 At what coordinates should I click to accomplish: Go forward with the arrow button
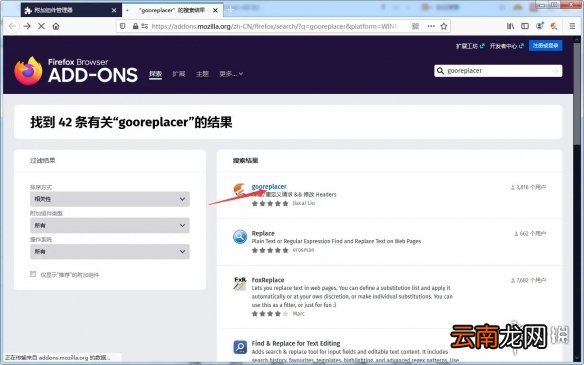point(27,26)
